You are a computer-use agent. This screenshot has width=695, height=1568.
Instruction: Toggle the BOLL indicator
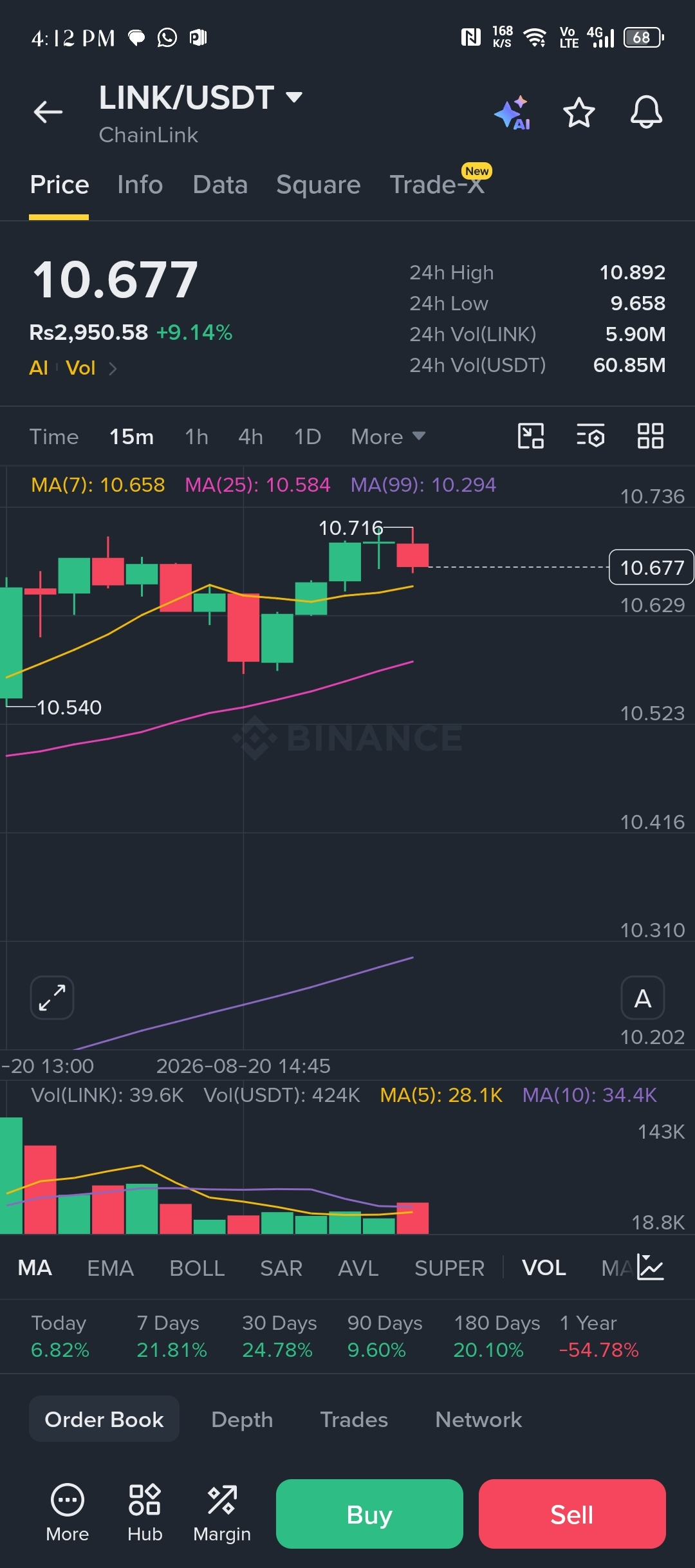(x=197, y=1267)
